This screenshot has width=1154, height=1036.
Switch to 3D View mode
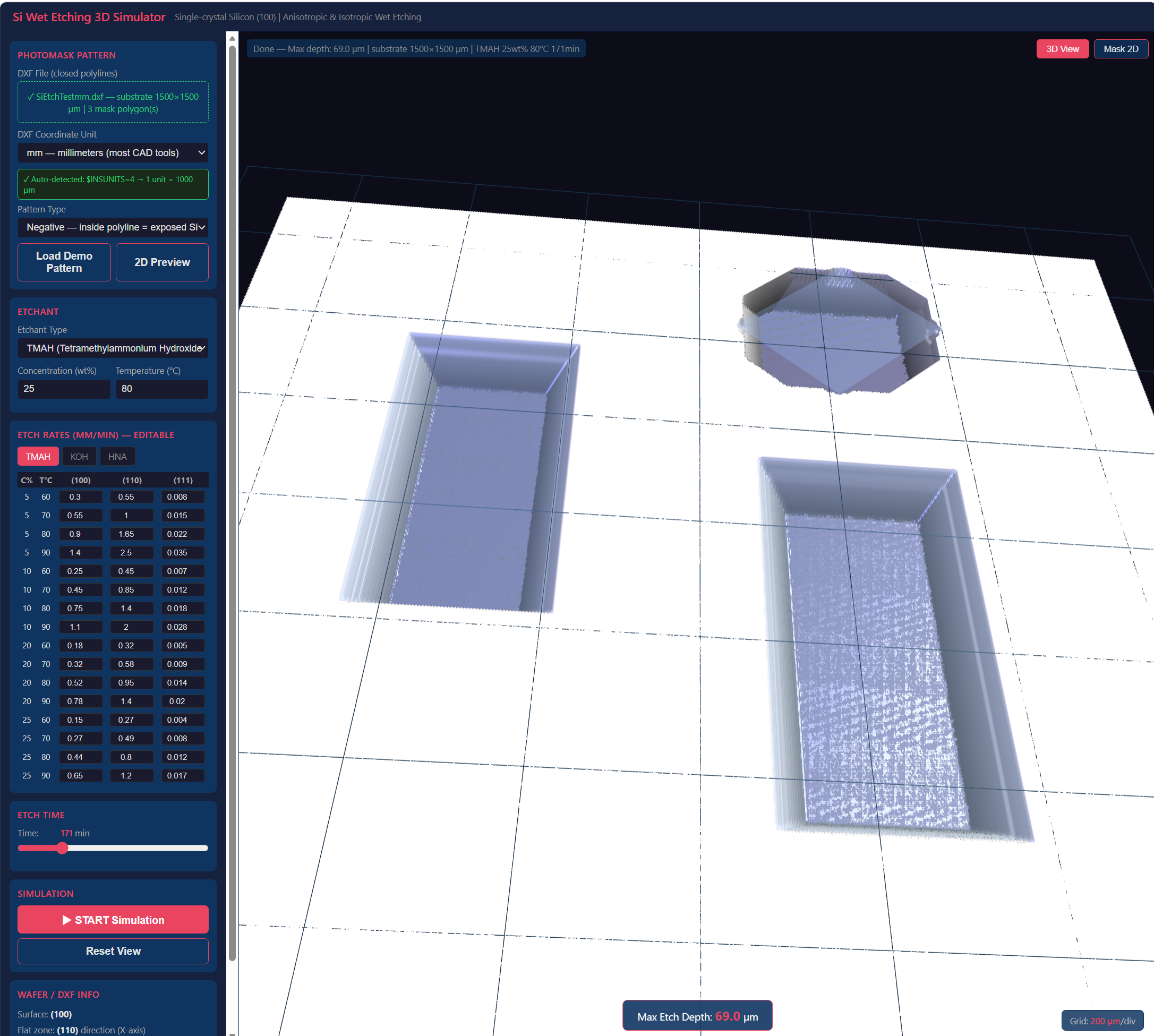pos(1062,48)
